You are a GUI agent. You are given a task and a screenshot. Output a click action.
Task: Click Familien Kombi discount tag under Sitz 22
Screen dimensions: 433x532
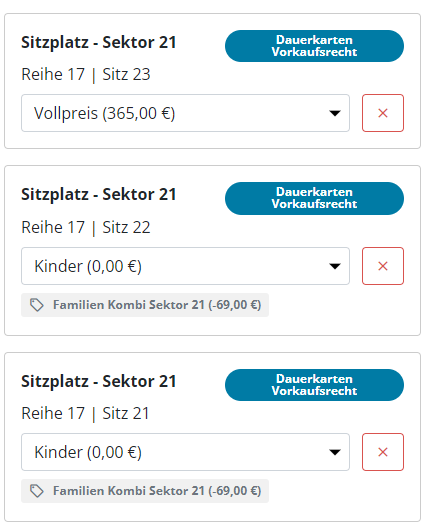(145, 305)
